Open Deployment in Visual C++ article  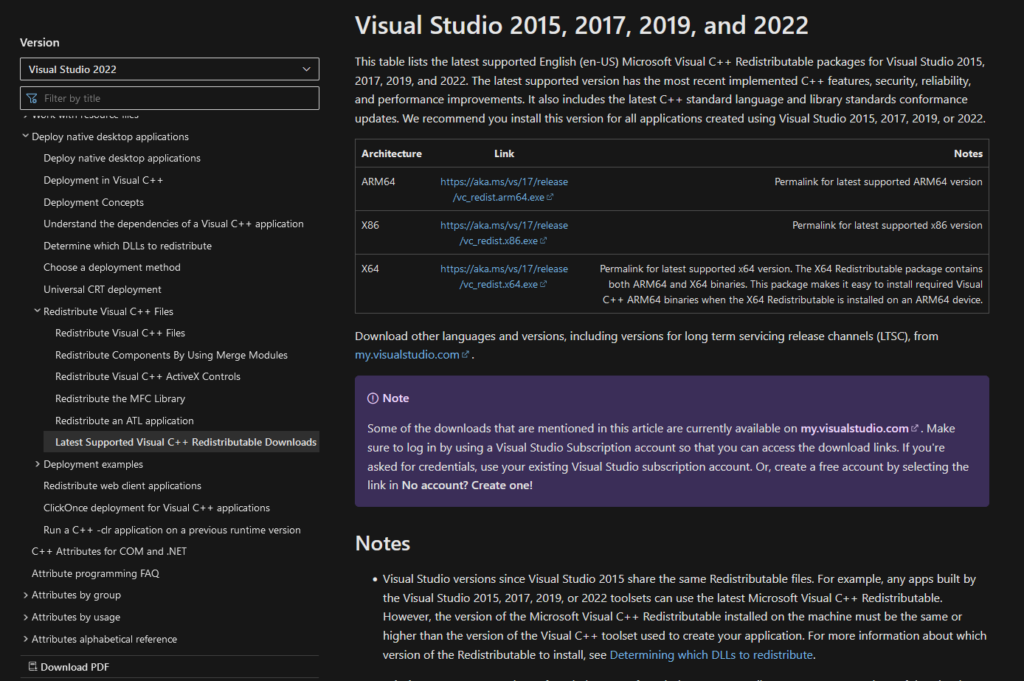tap(103, 180)
